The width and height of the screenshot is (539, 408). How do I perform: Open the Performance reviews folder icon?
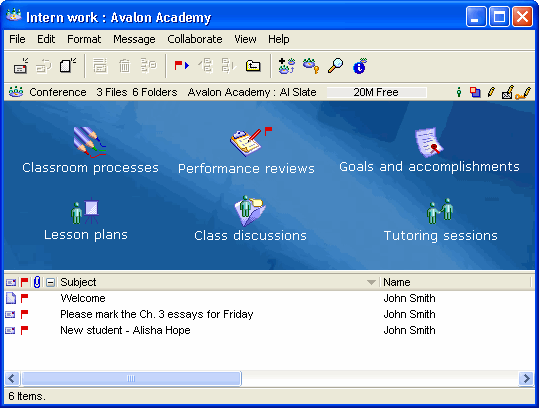(x=251, y=142)
